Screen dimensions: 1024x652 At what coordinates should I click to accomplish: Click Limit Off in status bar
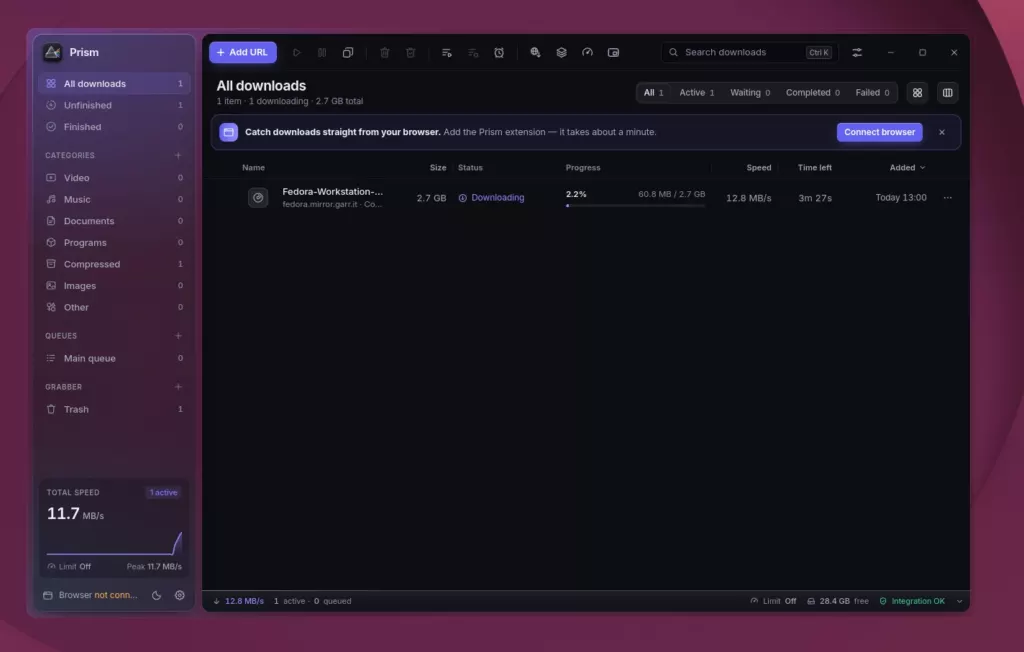click(773, 601)
